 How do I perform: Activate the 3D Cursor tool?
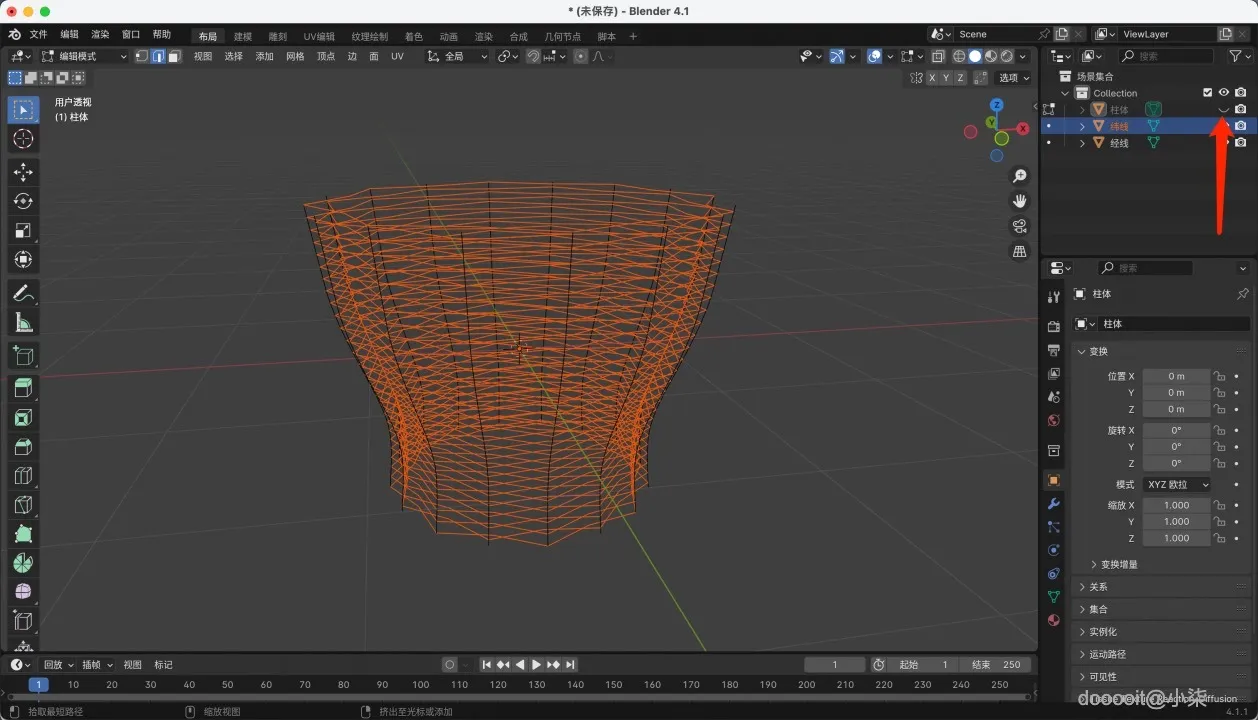tap(23, 139)
